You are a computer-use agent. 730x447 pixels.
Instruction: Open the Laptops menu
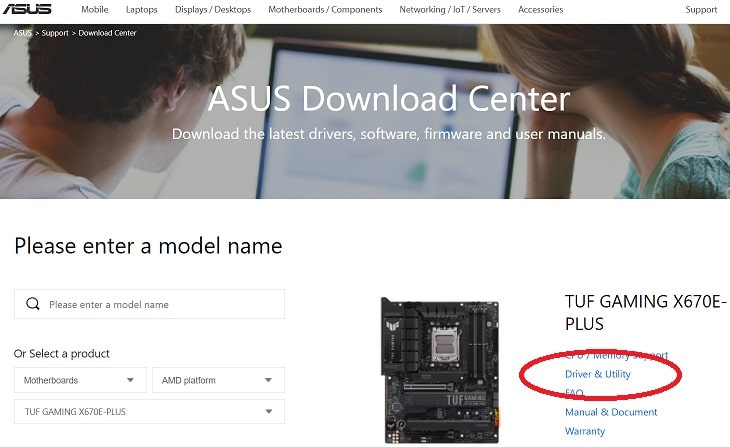(x=142, y=9)
